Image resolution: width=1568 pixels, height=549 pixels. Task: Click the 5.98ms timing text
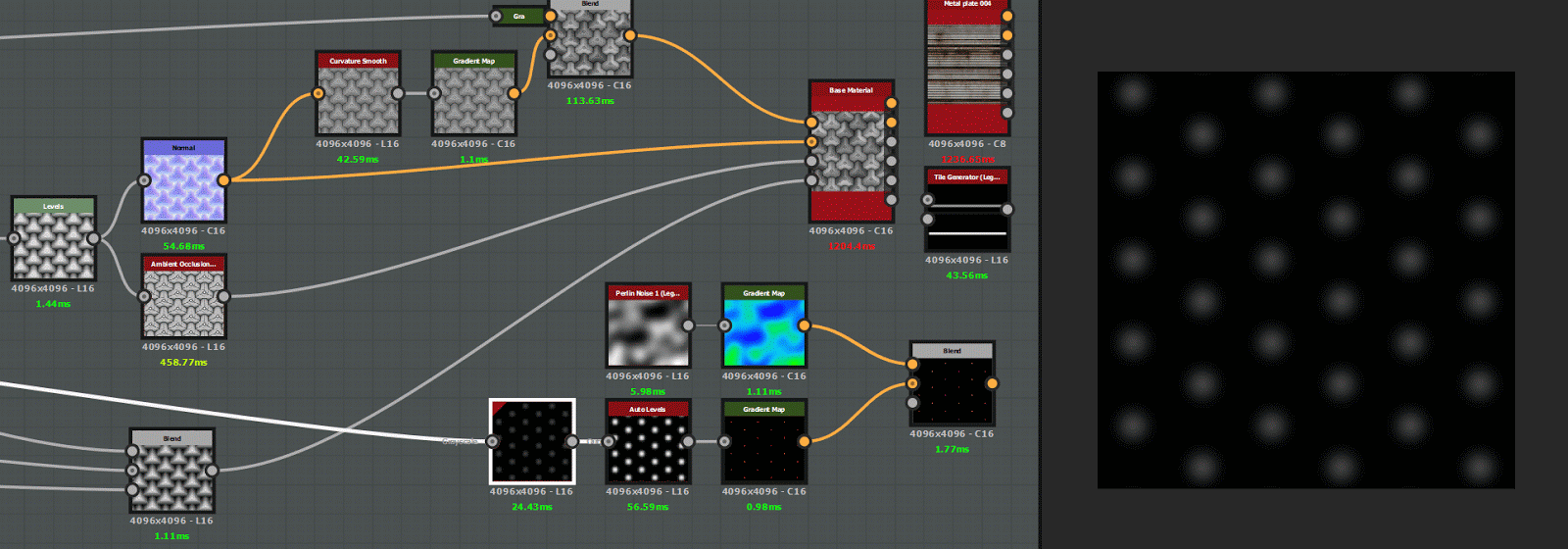click(648, 391)
